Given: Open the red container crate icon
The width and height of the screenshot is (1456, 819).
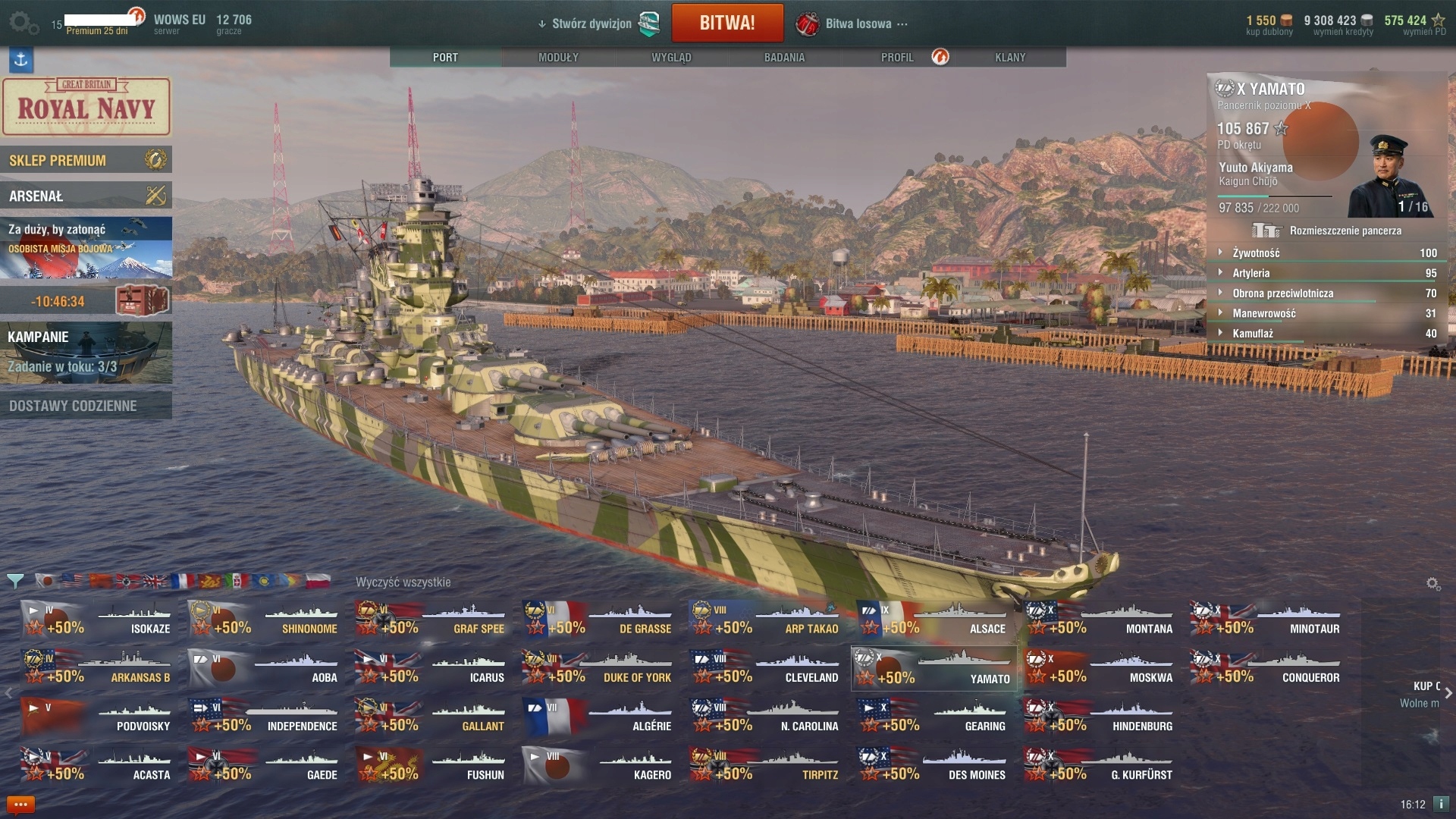Looking at the screenshot, I should (x=143, y=300).
